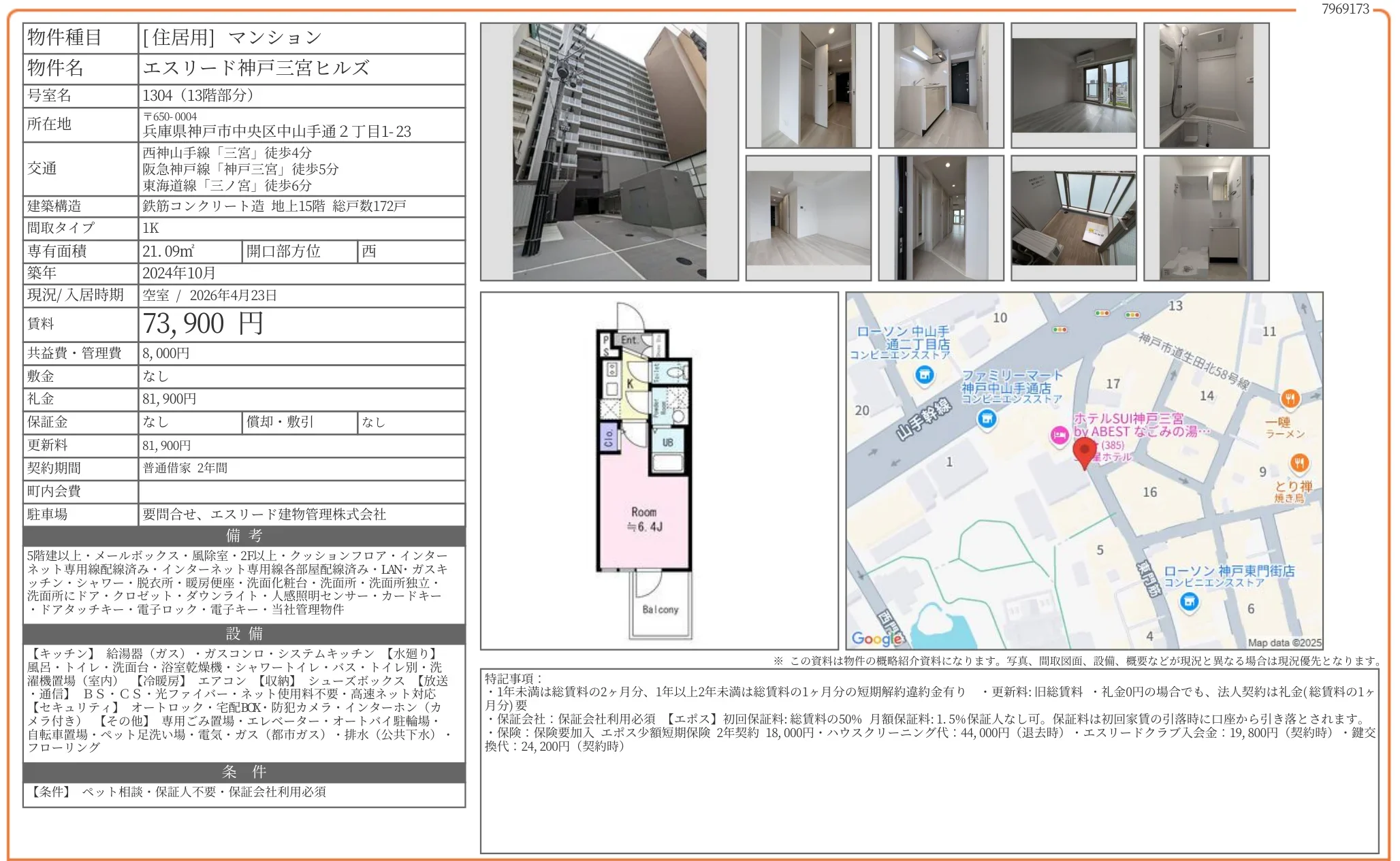
Task: Open the balcony view photo thumbnail
Action: tap(1073, 218)
